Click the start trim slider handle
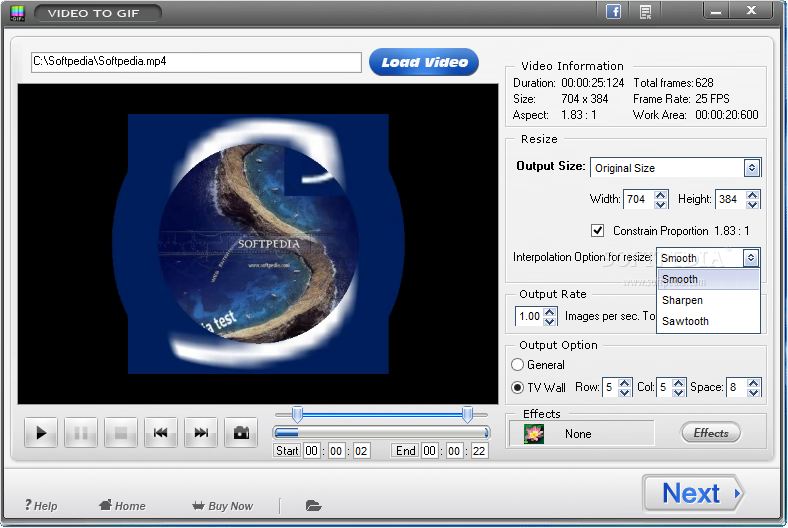This screenshot has width=788, height=528. (297, 414)
